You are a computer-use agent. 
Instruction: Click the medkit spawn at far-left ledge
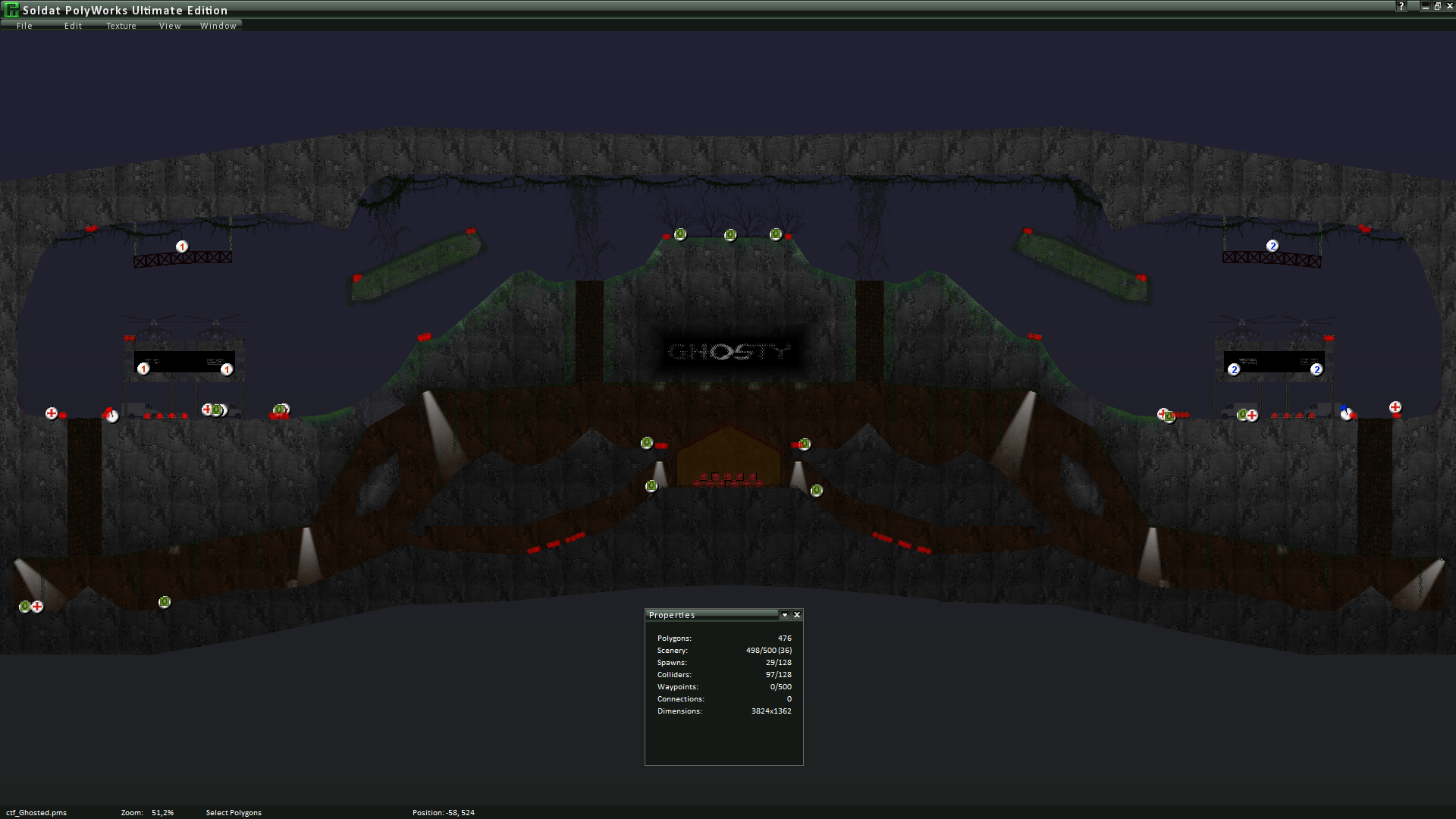pyautogui.click(x=52, y=413)
